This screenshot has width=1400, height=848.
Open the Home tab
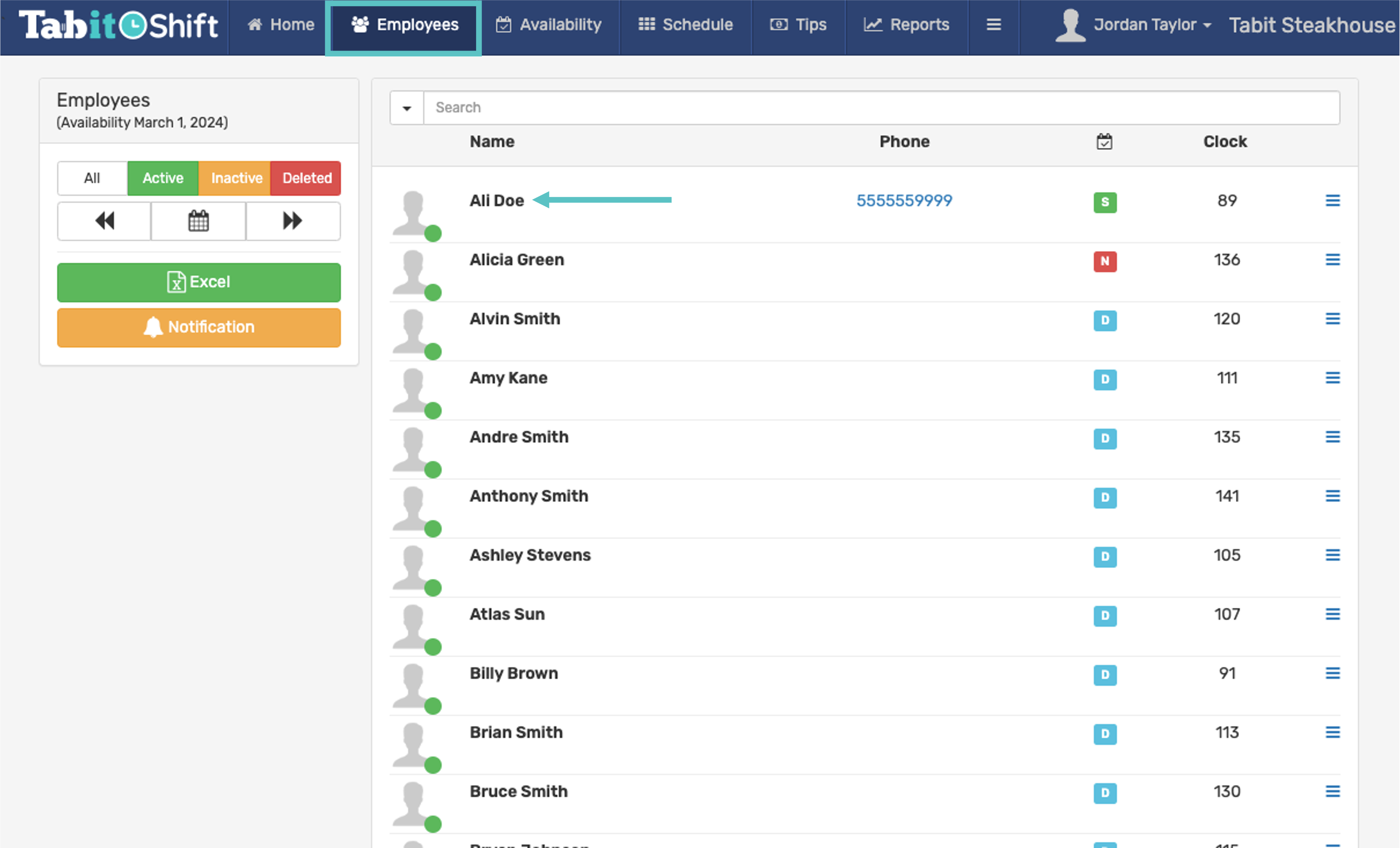tap(281, 25)
